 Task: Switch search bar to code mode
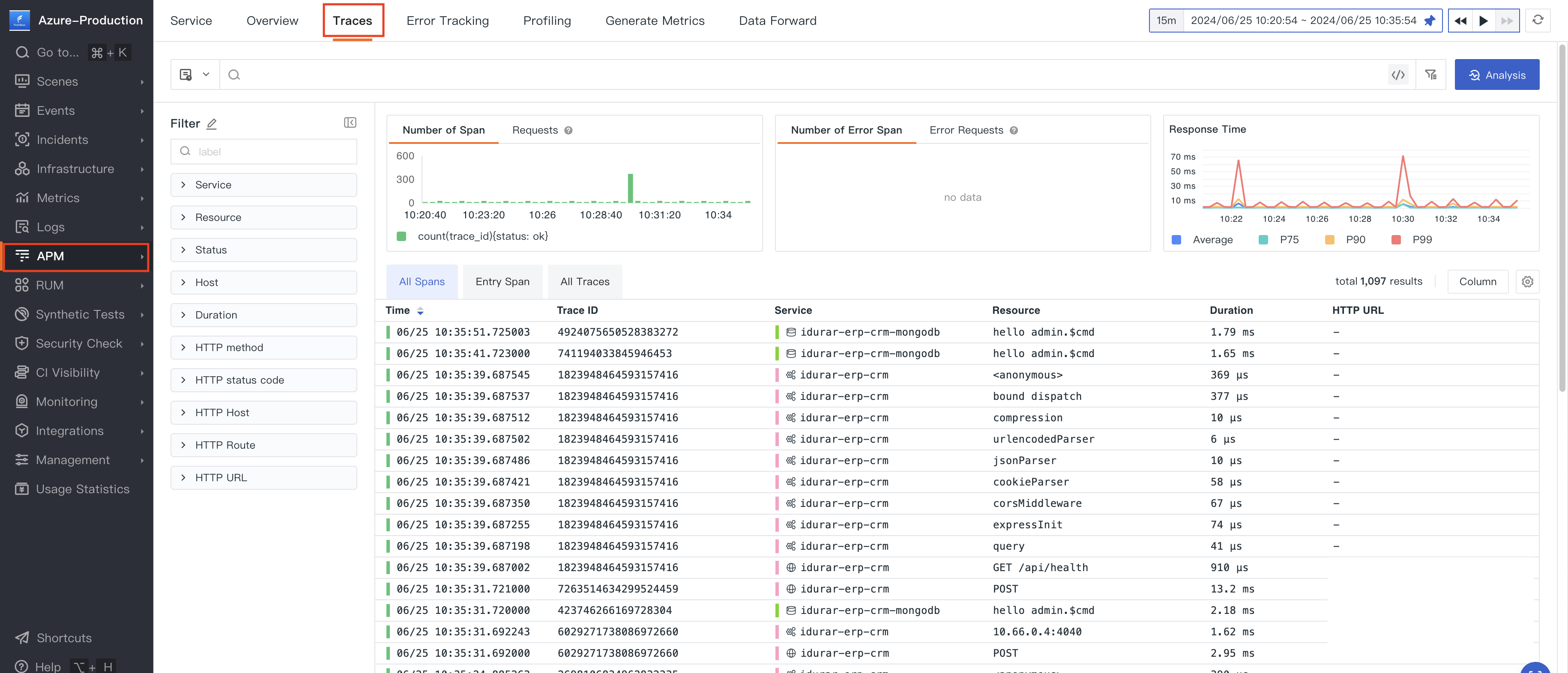(1398, 75)
